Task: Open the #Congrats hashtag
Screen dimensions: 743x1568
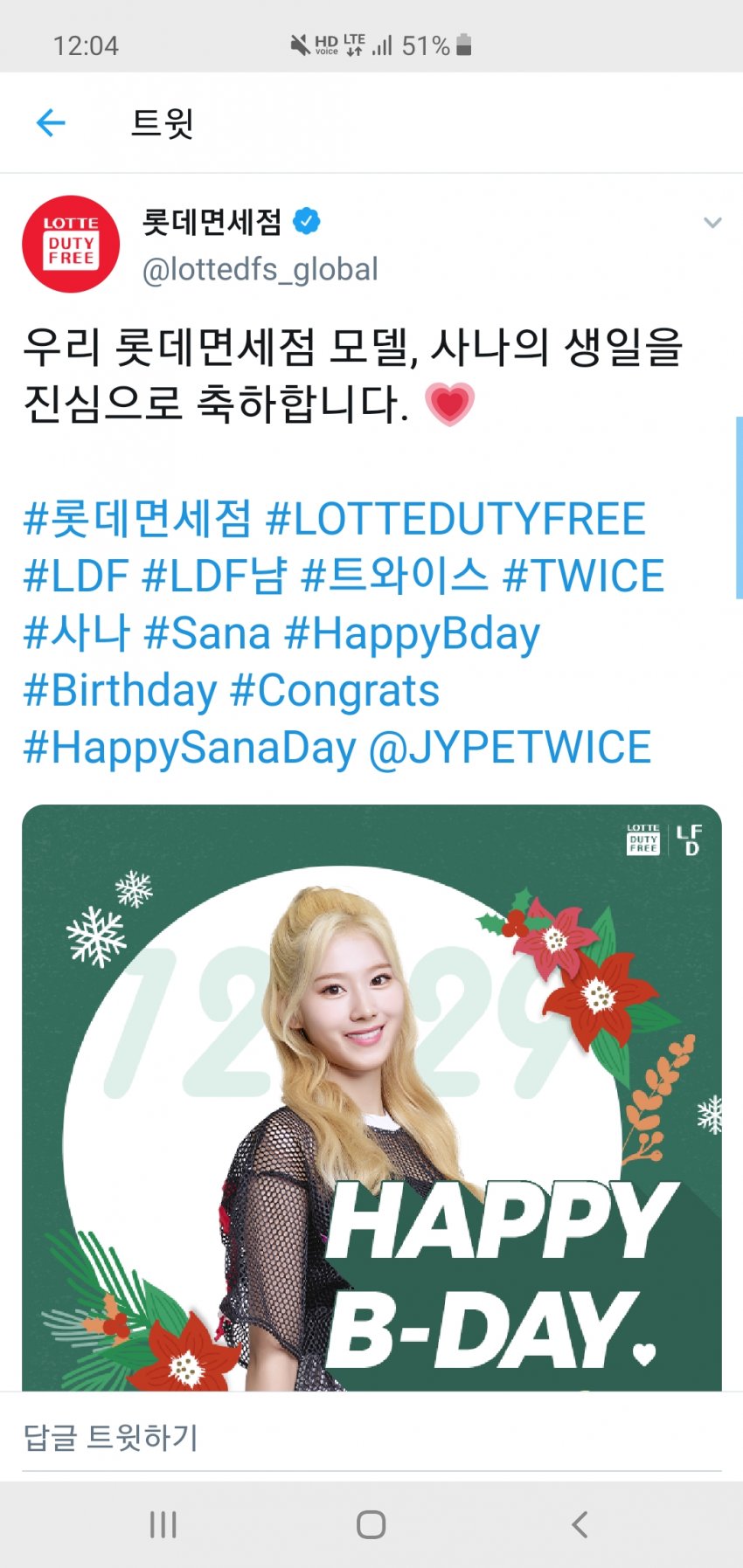Action: [x=335, y=691]
